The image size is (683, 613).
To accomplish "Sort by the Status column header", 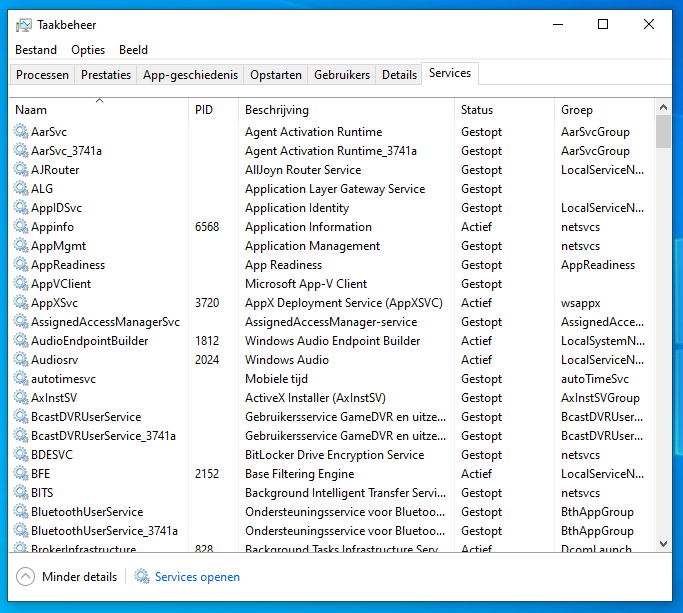I will point(477,110).
